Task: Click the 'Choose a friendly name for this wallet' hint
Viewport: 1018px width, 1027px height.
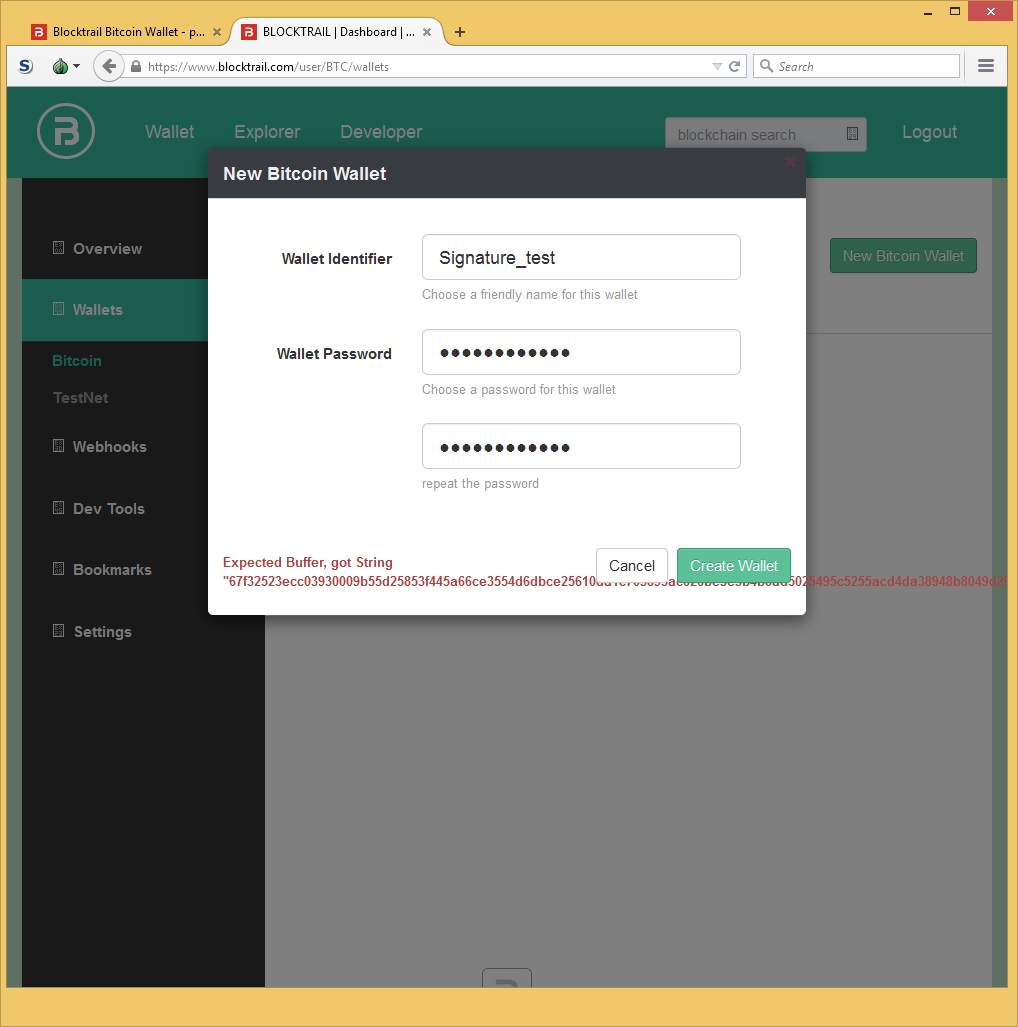Action: [530, 295]
